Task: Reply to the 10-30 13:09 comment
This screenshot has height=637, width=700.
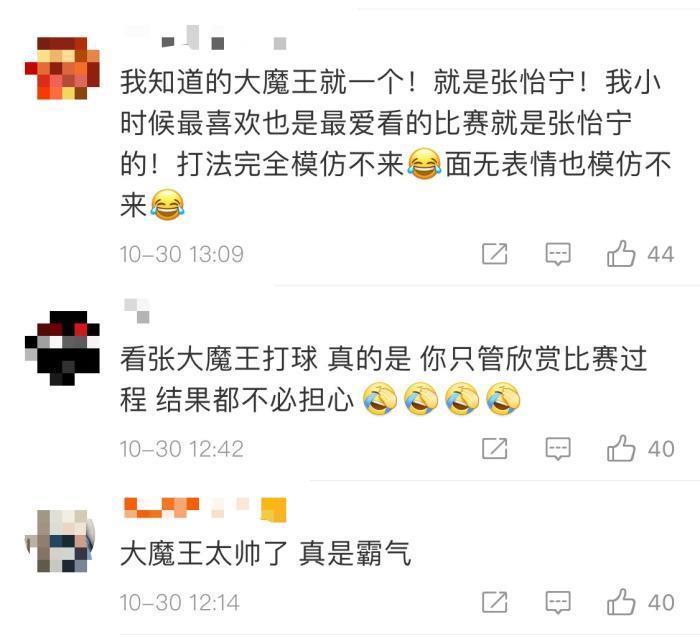Action: point(558,254)
